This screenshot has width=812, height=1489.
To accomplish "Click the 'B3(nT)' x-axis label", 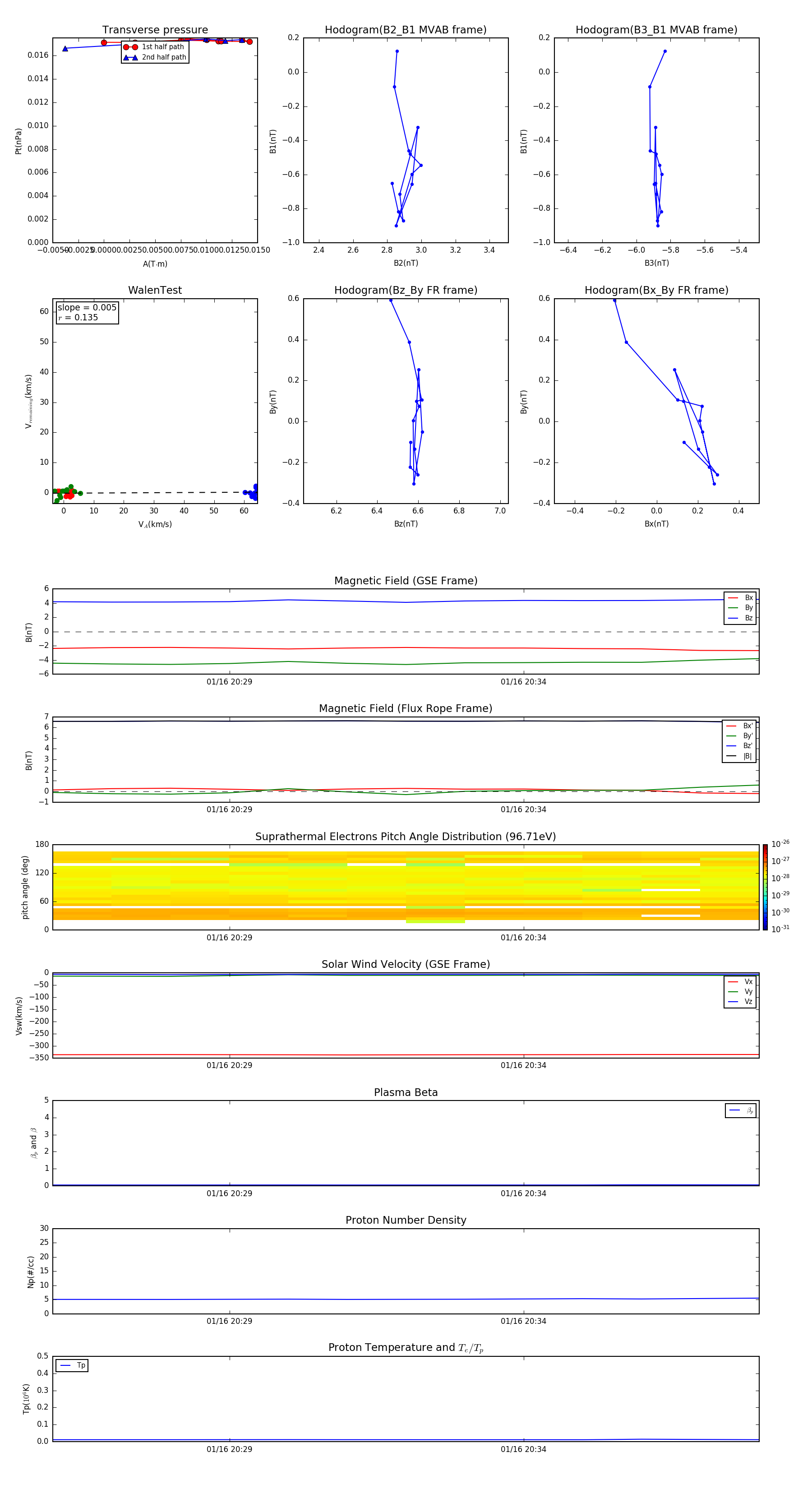I will [656, 263].
